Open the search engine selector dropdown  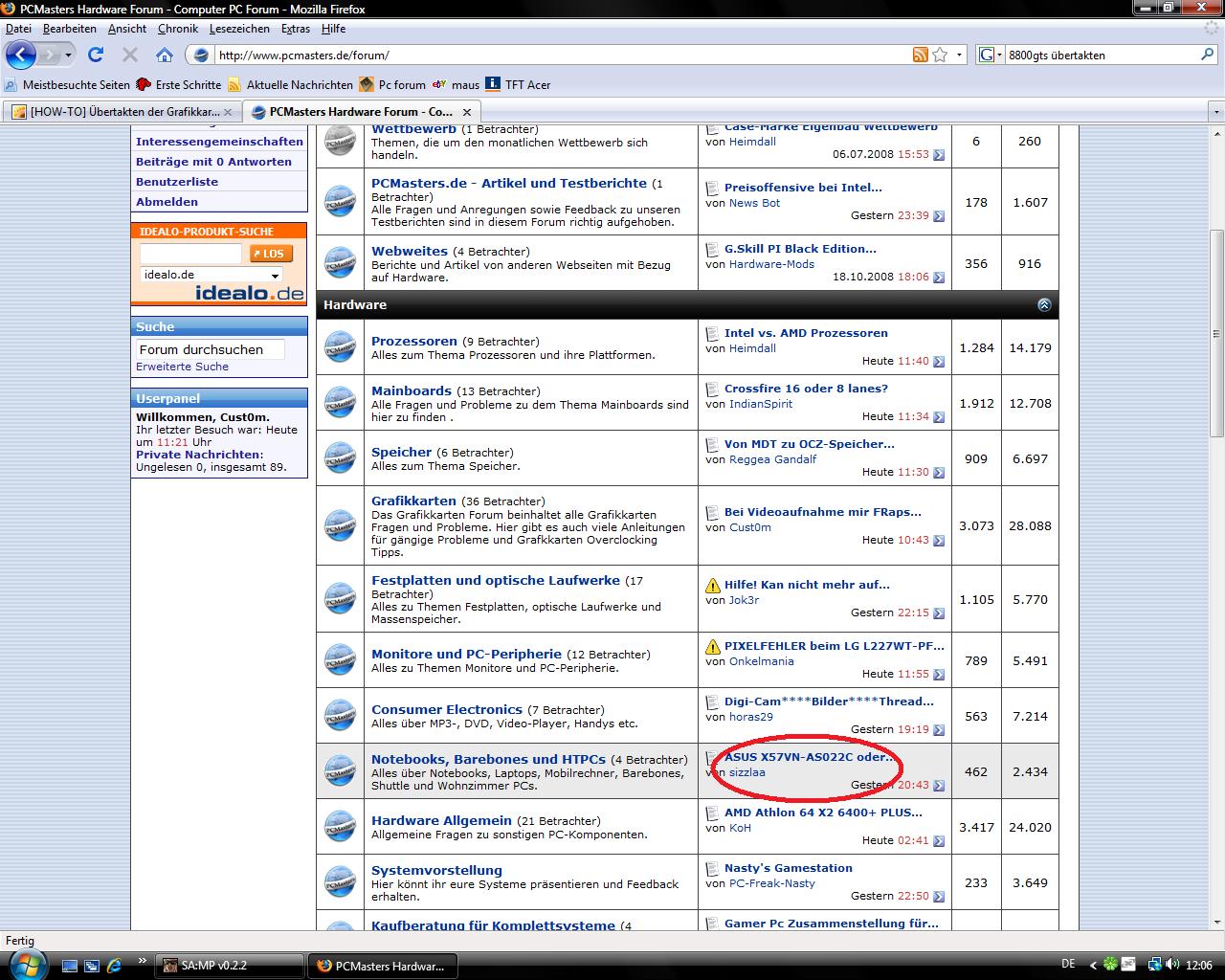pyautogui.click(x=990, y=55)
